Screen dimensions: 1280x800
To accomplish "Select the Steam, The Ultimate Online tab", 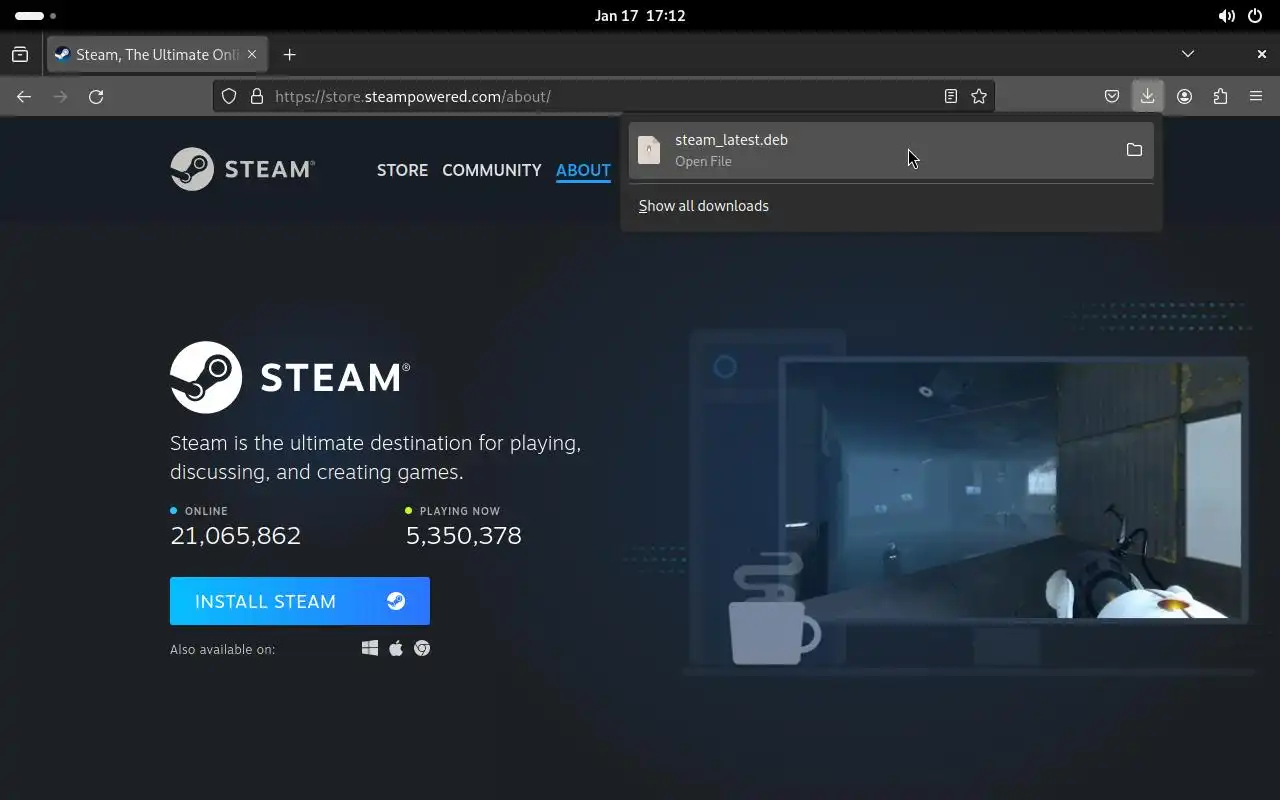I will tap(157, 54).
